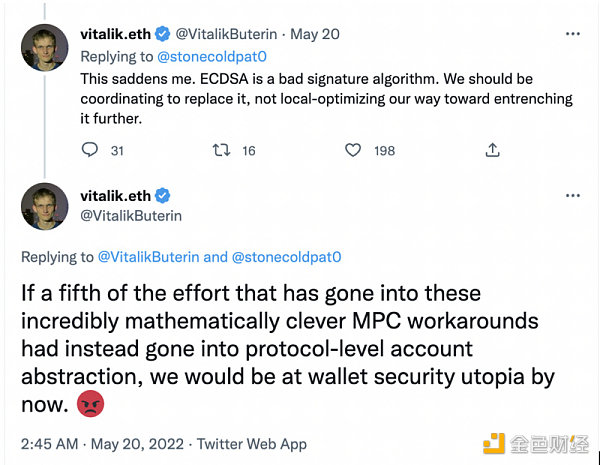Click the Twitter Web App source link
The height and width of the screenshot is (465, 600).
pos(253,444)
